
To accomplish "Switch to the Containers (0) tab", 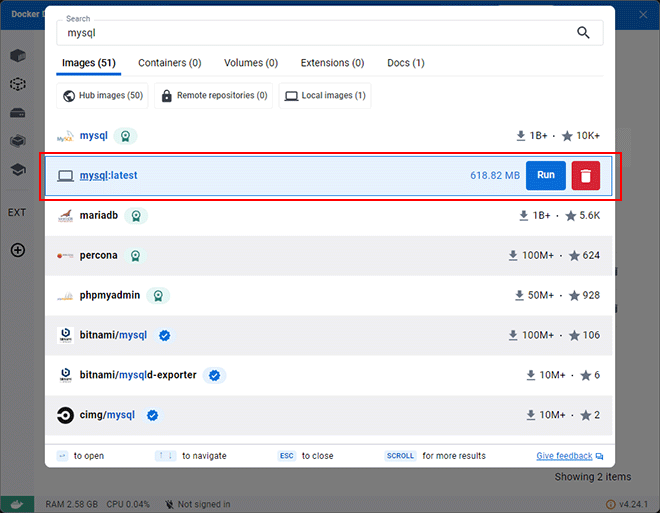I will coord(170,63).
